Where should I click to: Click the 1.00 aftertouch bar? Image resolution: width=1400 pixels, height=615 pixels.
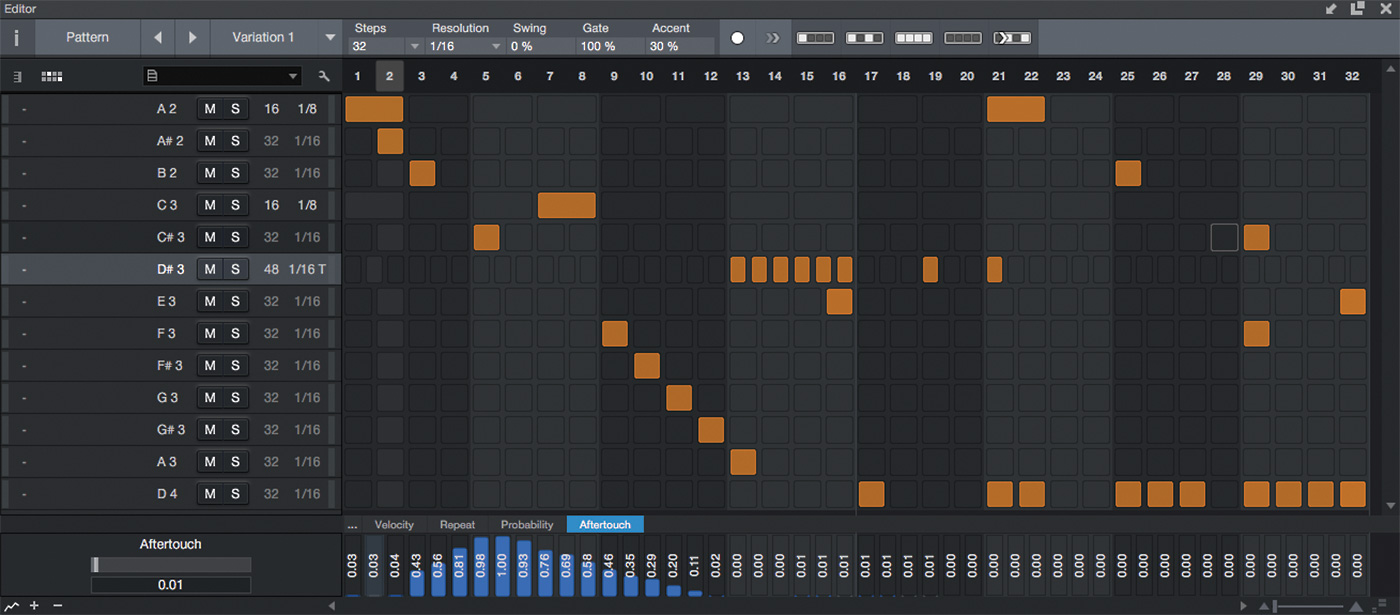click(503, 567)
